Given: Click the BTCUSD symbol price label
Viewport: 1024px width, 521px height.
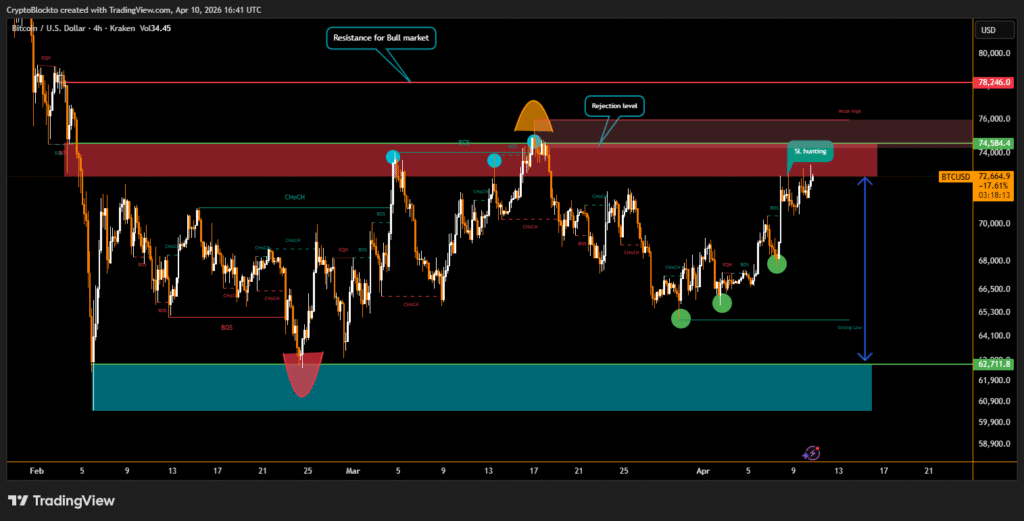Looking at the screenshot, I should [955, 177].
